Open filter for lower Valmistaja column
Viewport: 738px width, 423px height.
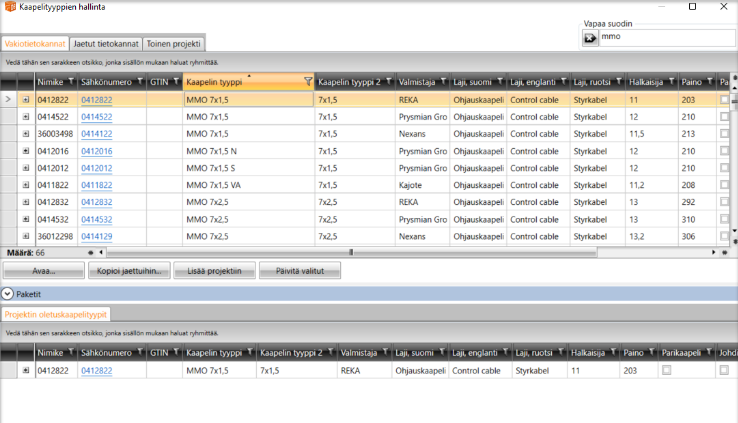[x=385, y=352]
